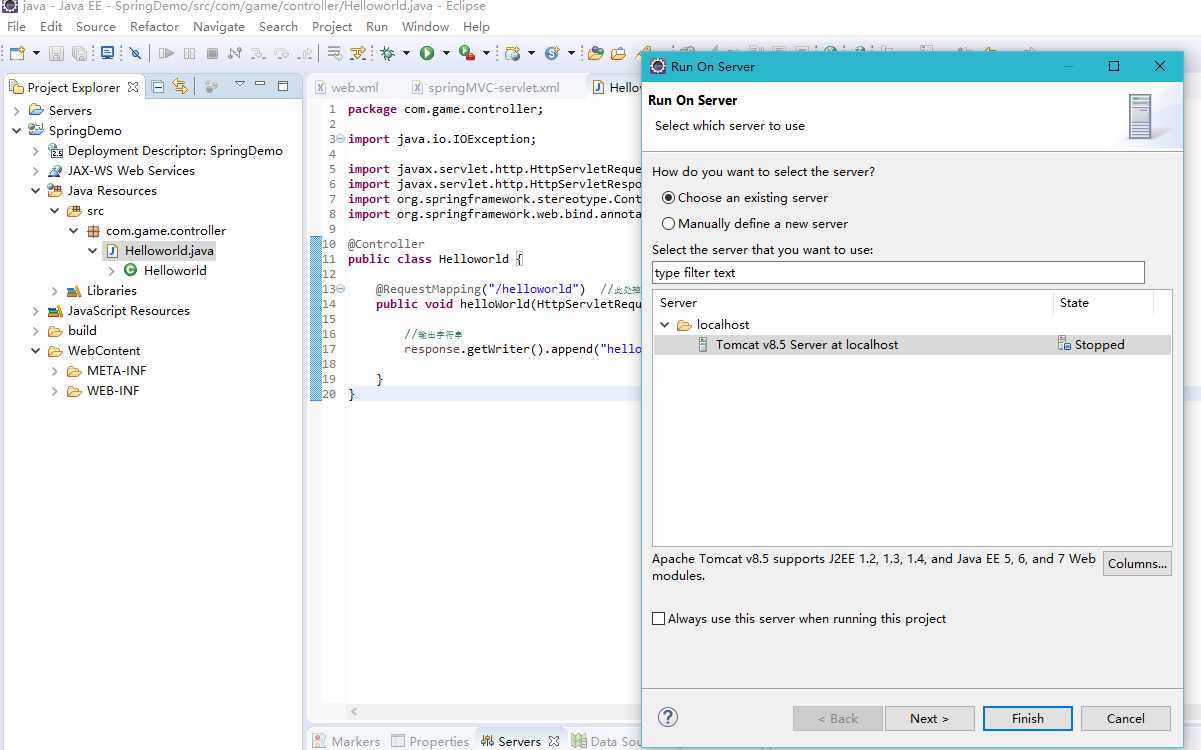Collapse the WebContent folder
Image resolution: width=1201 pixels, height=750 pixels.
(x=36, y=350)
